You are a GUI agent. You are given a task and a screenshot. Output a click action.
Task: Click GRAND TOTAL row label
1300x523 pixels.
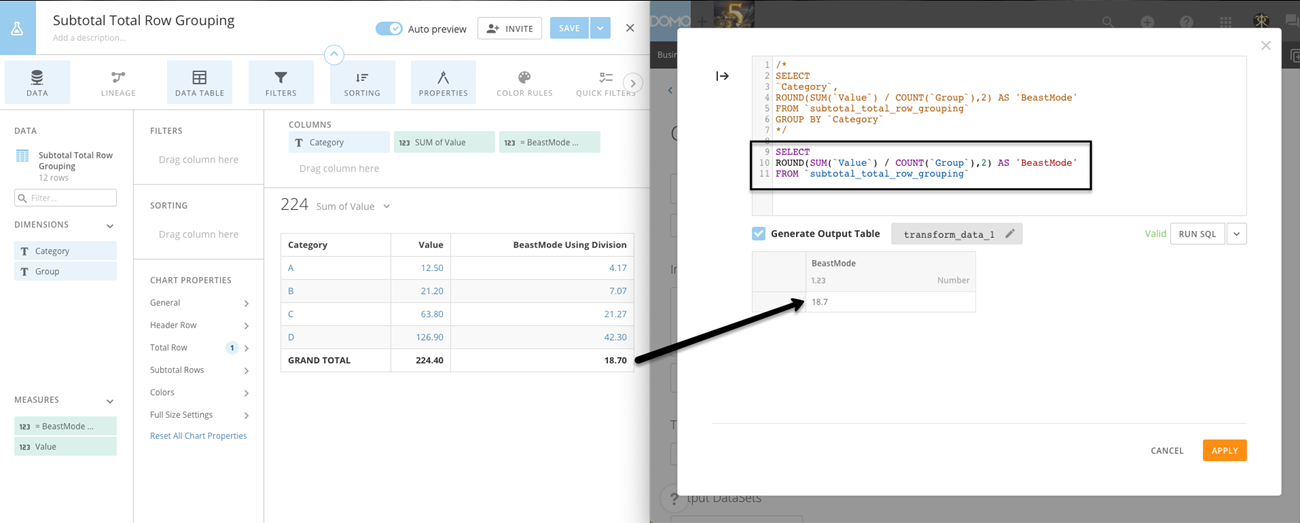(x=319, y=360)
